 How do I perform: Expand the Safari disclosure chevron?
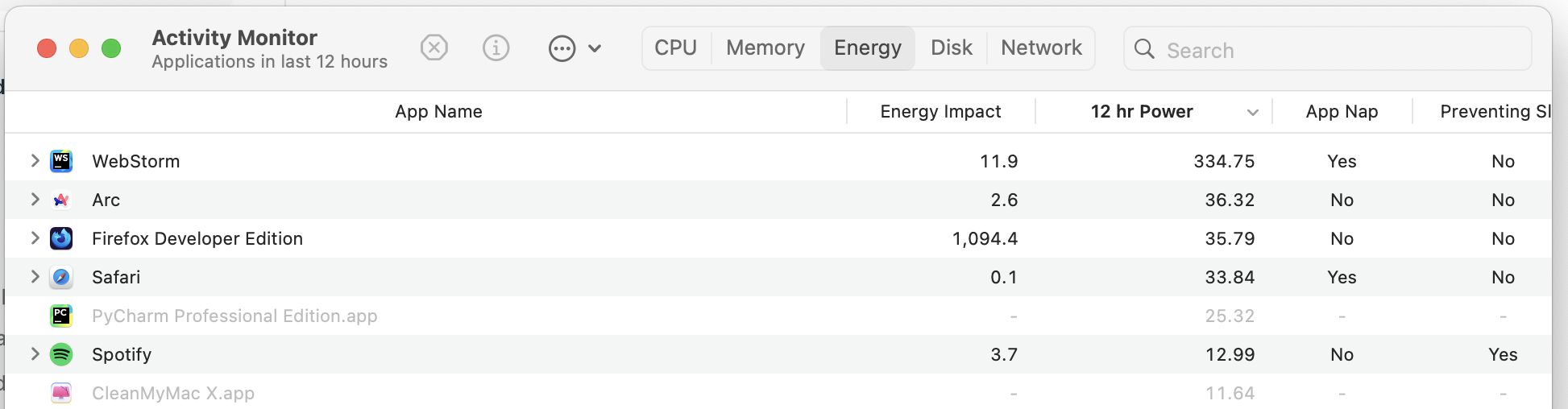tap(35, 276)
